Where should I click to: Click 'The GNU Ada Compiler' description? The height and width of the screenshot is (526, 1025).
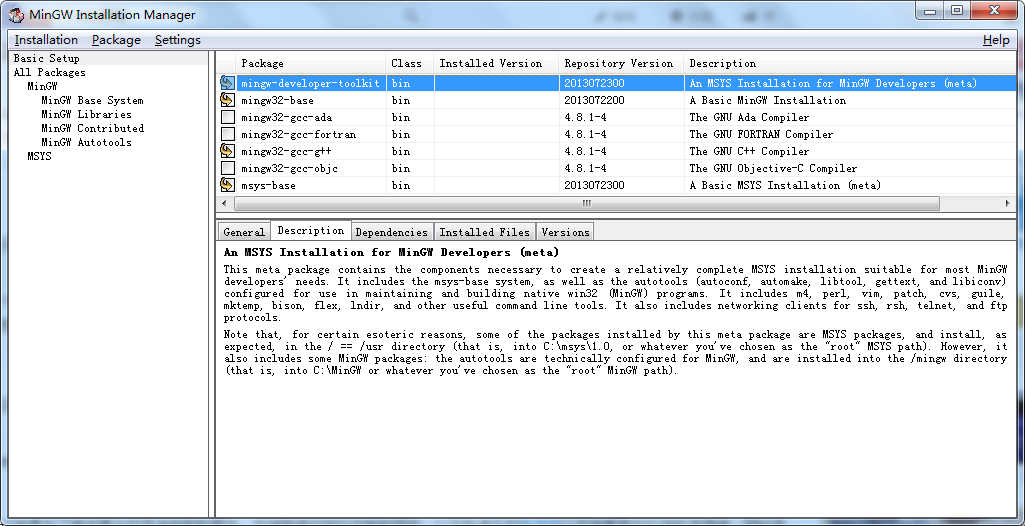749,118
